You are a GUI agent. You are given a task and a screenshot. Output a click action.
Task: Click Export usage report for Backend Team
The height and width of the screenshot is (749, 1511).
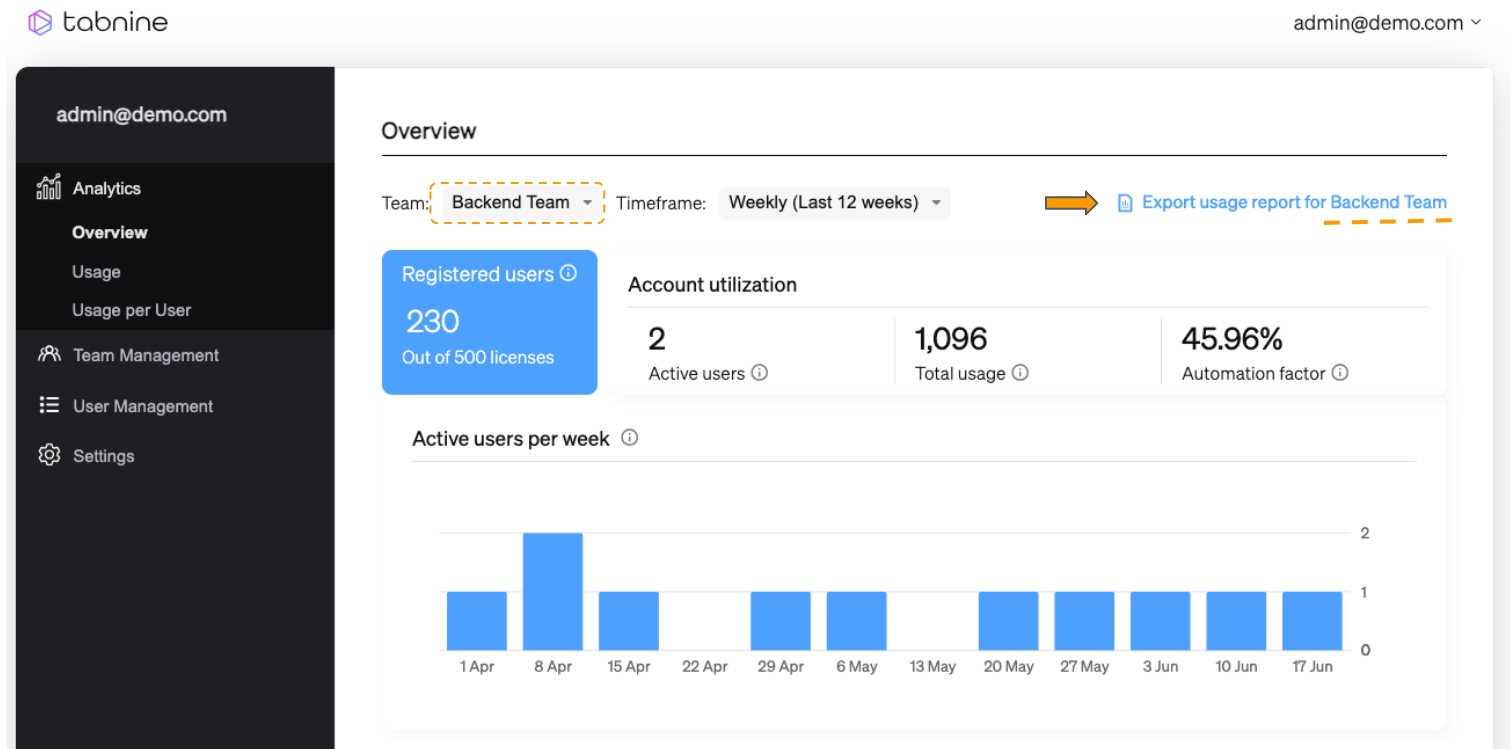pyautogui.click(x=1293, y=203)
